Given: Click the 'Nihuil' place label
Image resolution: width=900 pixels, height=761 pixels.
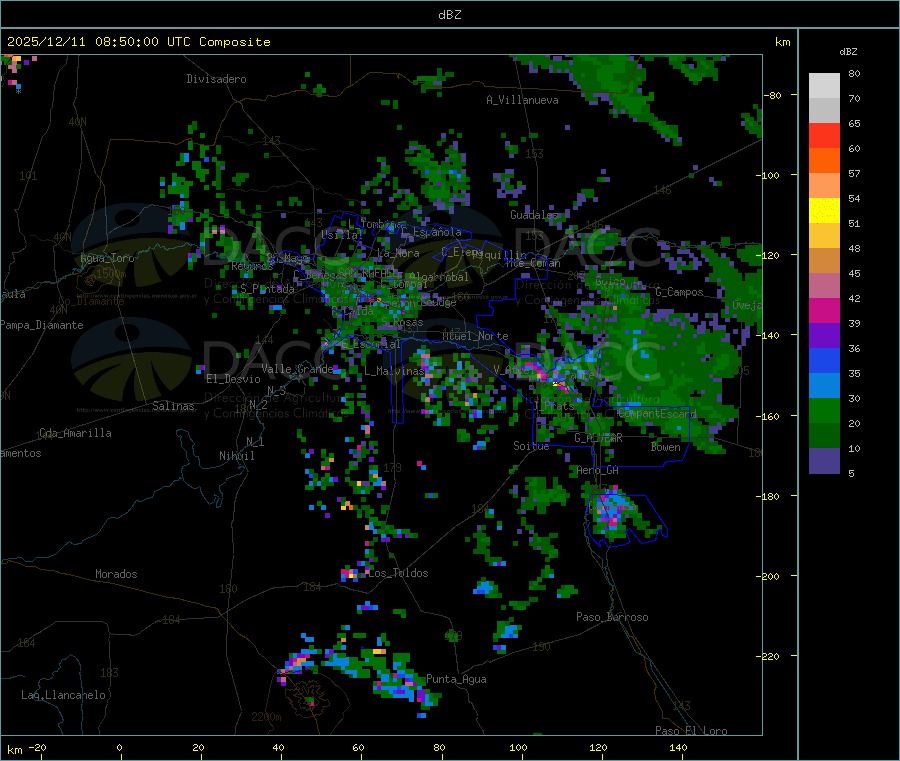Looking at the screenshot, I should (236, 456).
